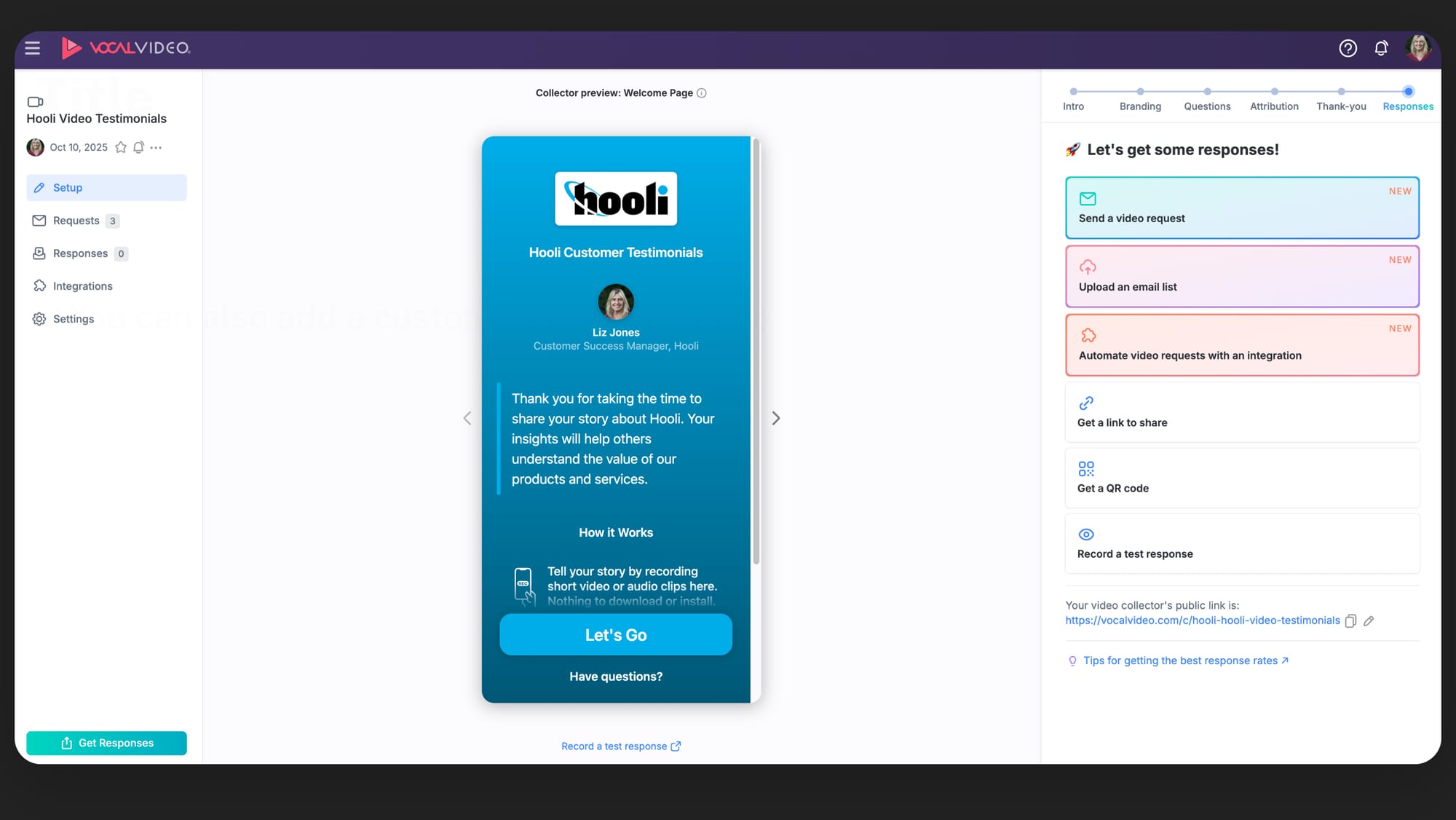The image size is (1456, 820).
Task: Go to next preview page chevron
Action: [x=776, y=418]
